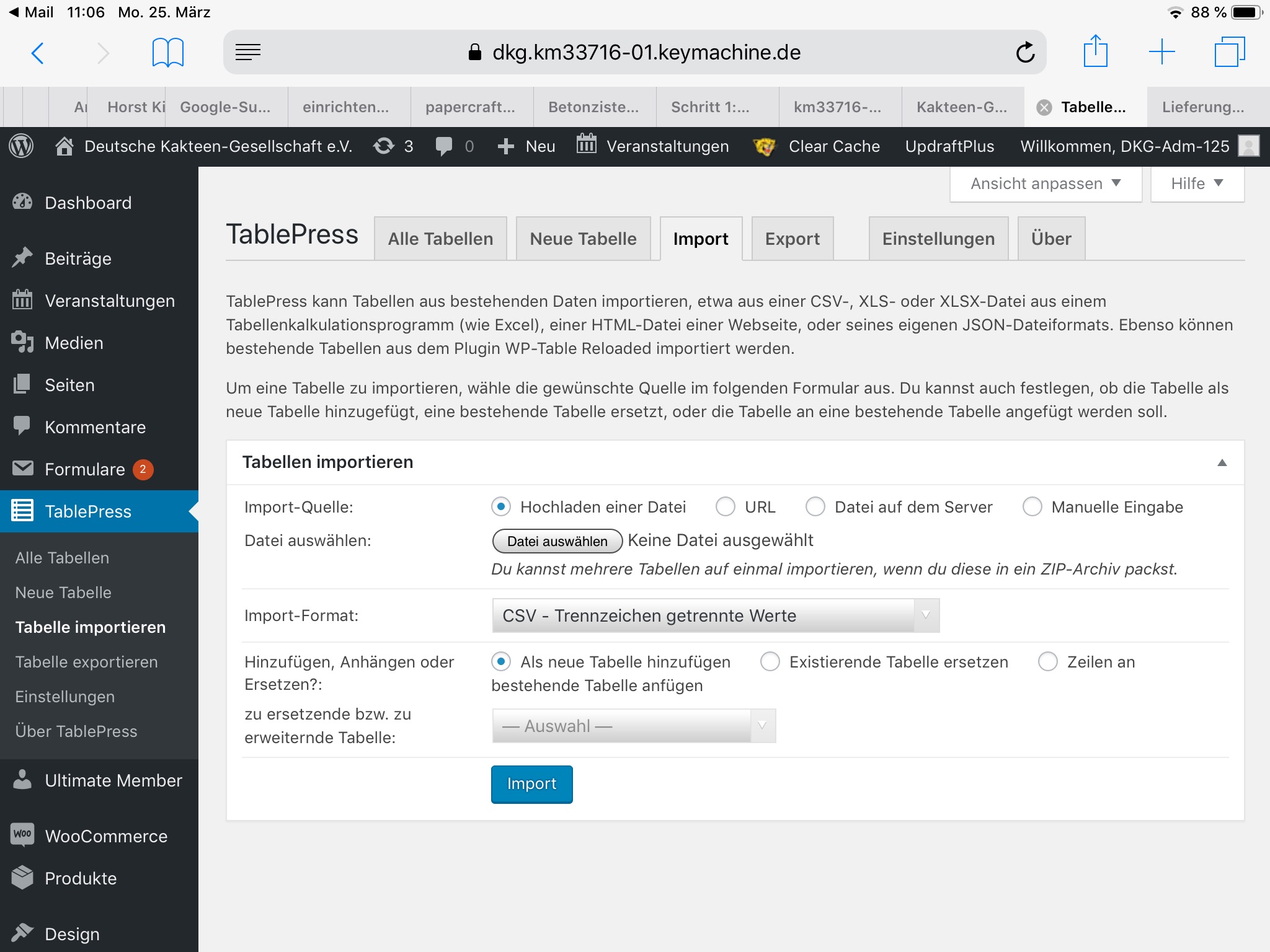Close the Tabelle browser tab
The image size is (1270, 952).
1044,107
